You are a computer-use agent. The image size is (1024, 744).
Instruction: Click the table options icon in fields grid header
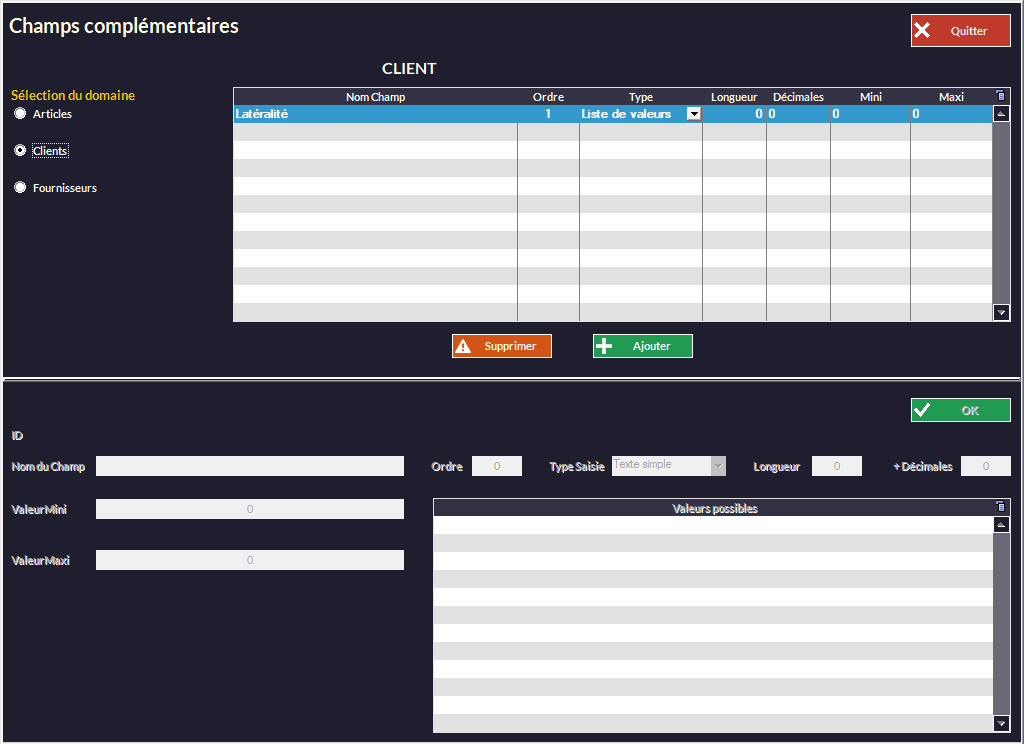click(1001, 97)
